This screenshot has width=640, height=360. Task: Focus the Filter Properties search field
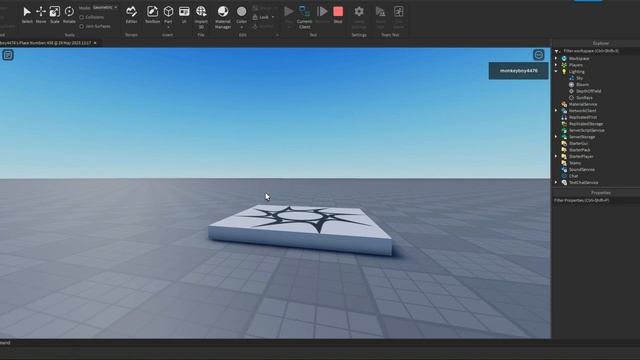pyautogui.click(x=596, y=200)
